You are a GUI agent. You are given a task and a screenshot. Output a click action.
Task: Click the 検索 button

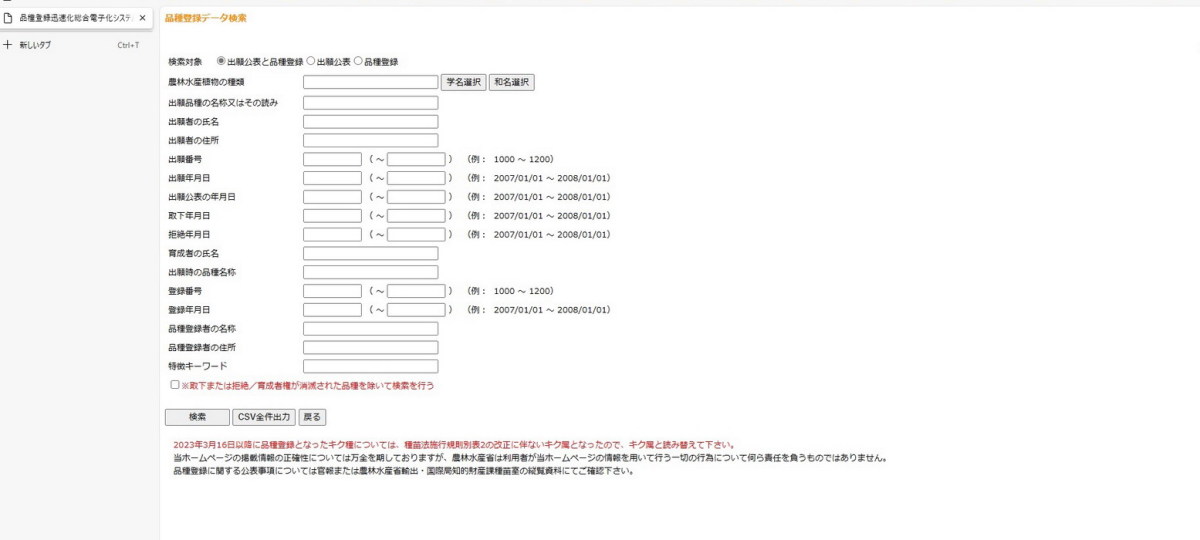pos(197,416)
